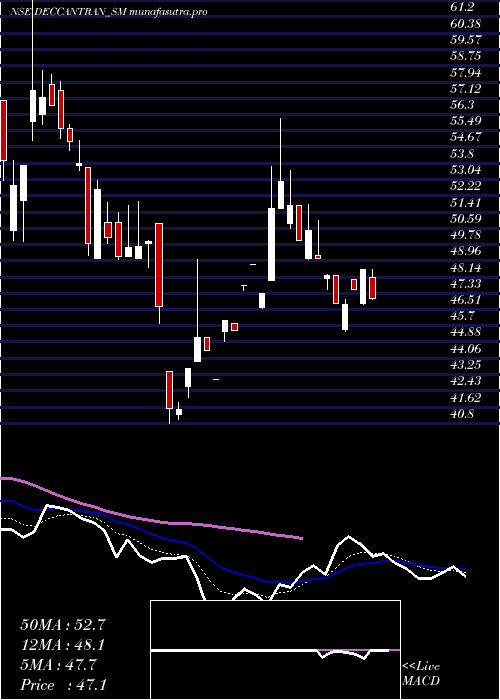Select the 42.43 price axis label

click(466, 381)
